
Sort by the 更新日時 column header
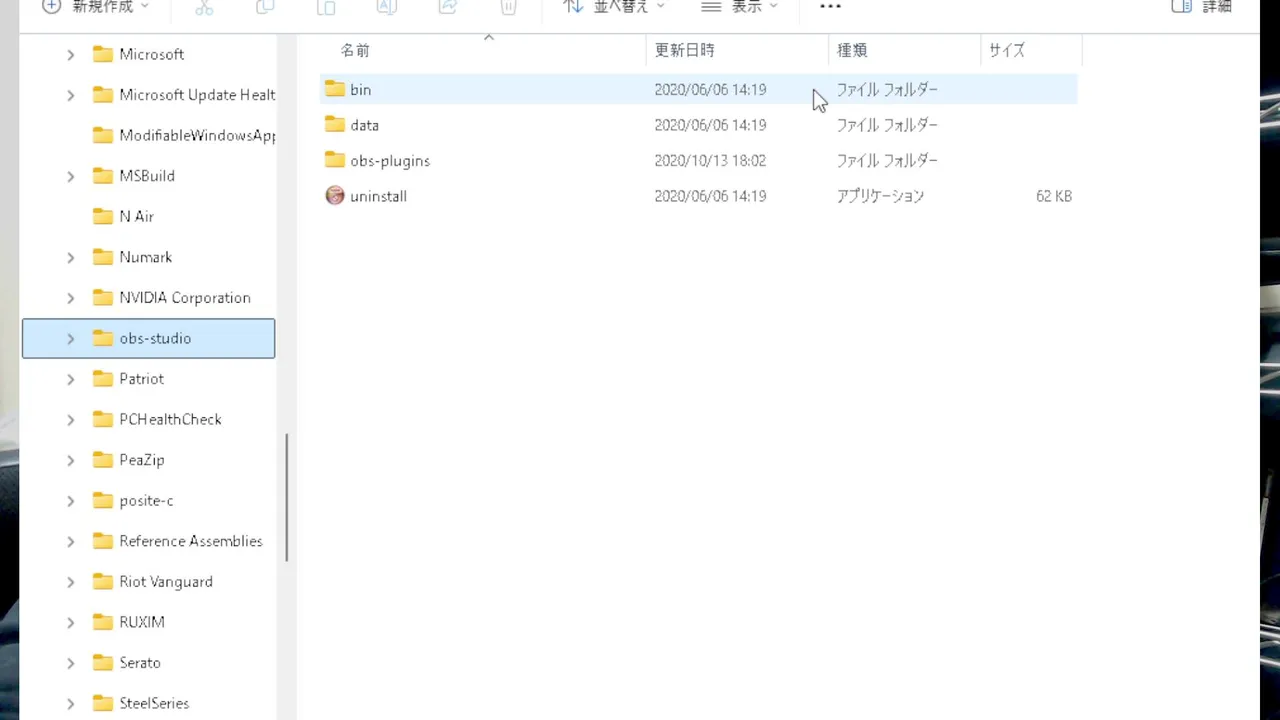click(684, 50)
